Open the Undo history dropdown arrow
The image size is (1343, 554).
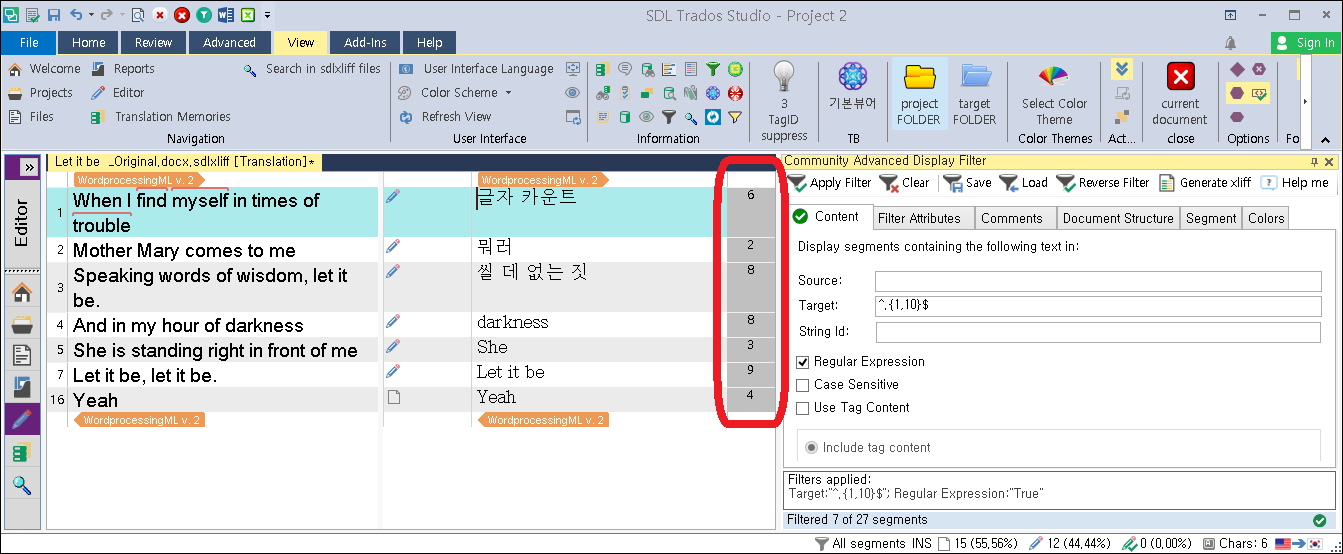tap(91, 15)
